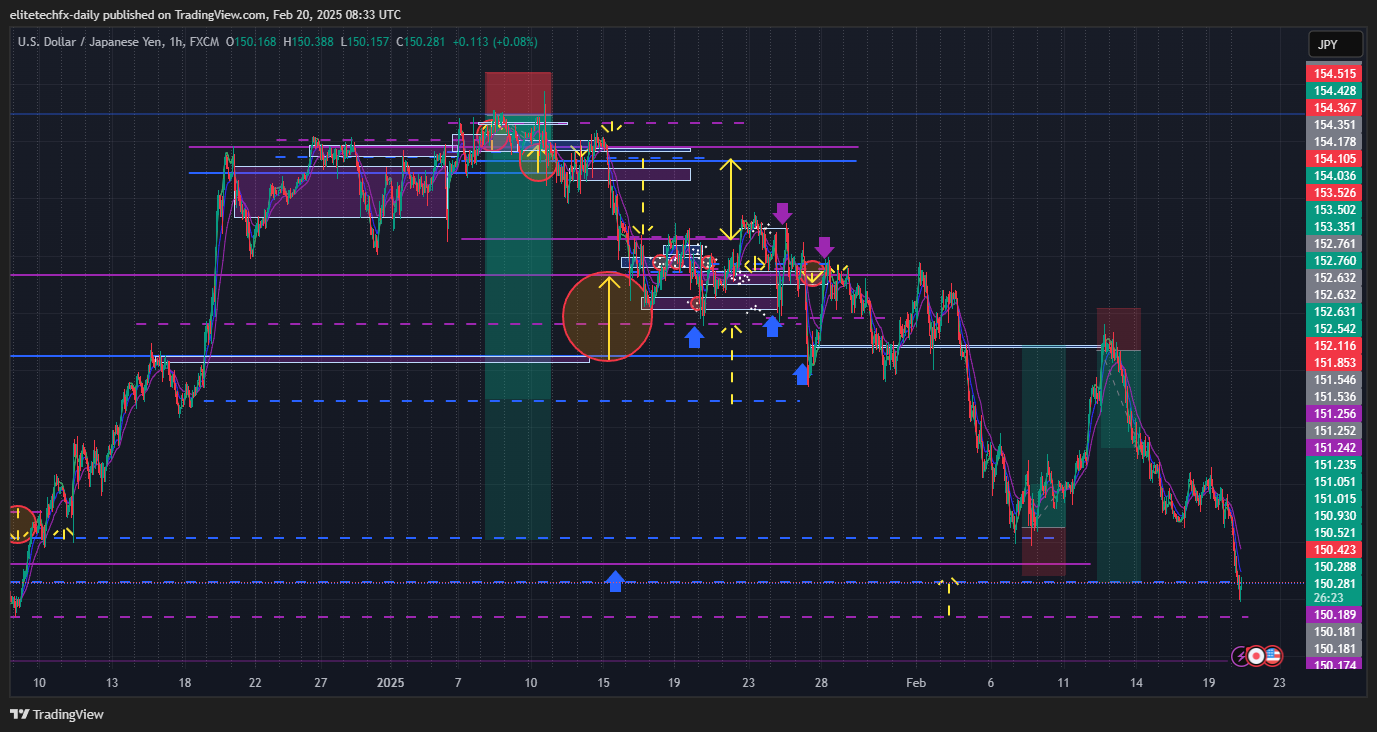The width and height of the screenshot is (1377, 732).
Task: Click the elitetechfx-daily published header text
Action: (x=205, y=15)
